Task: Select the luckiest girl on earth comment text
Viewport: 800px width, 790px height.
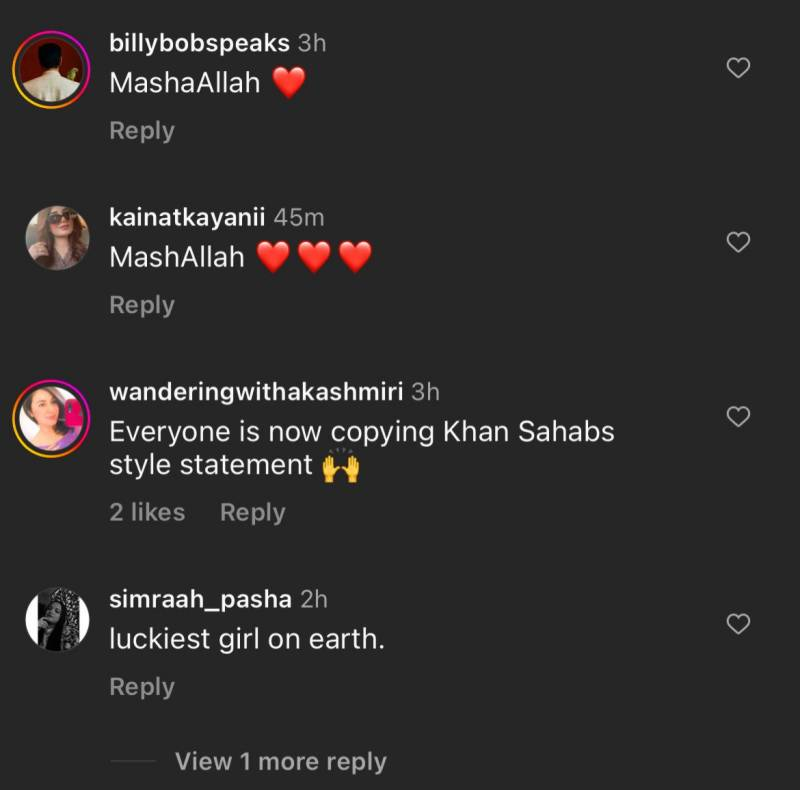Action: click(246, 639)
